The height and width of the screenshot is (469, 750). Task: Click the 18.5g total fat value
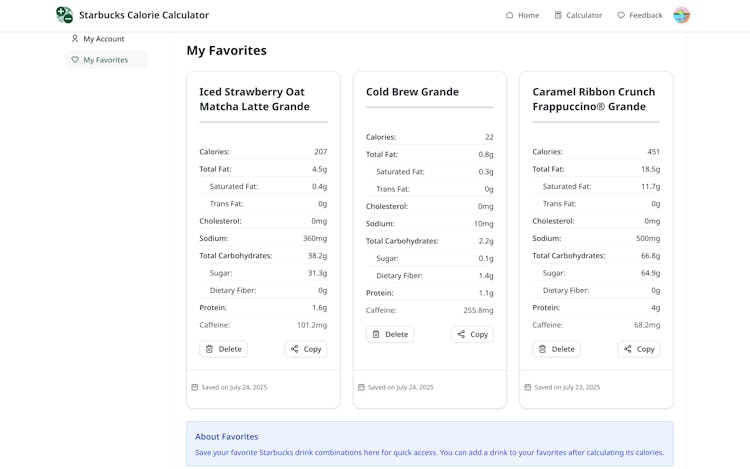click(651, 169)
